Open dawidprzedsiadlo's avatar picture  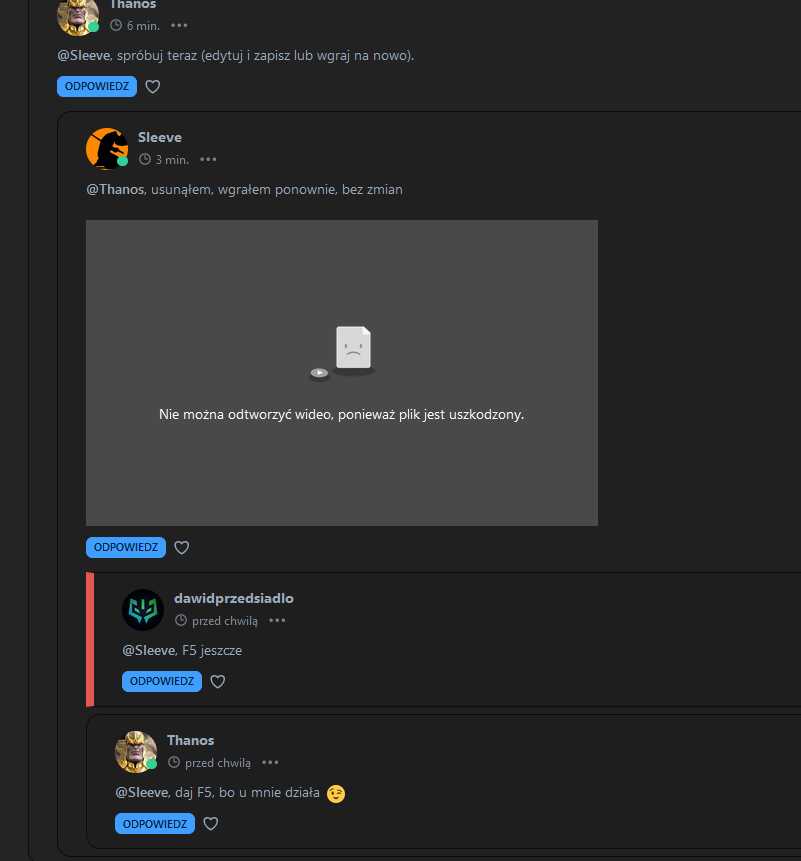tap(143, 610)
